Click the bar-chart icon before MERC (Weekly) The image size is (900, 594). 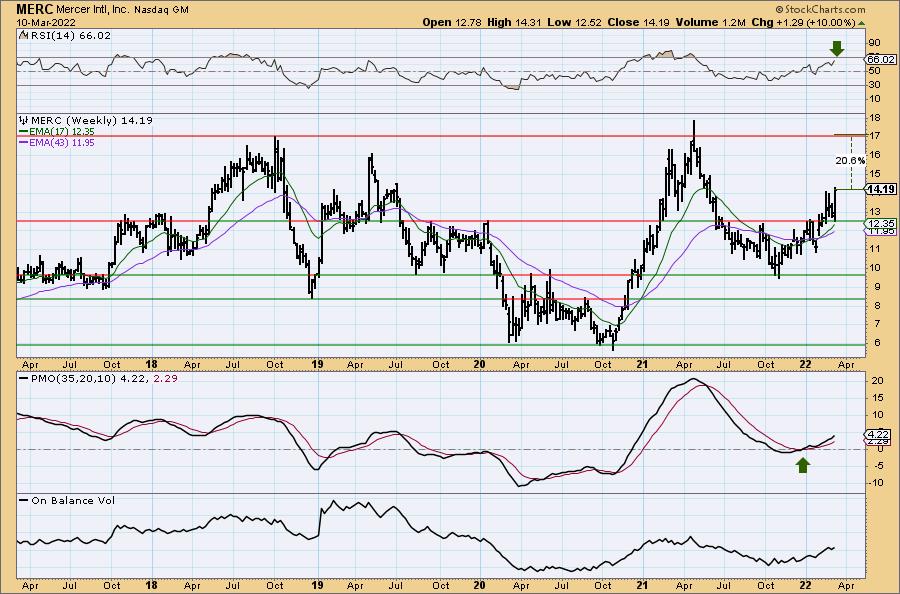tap(24, 121)
